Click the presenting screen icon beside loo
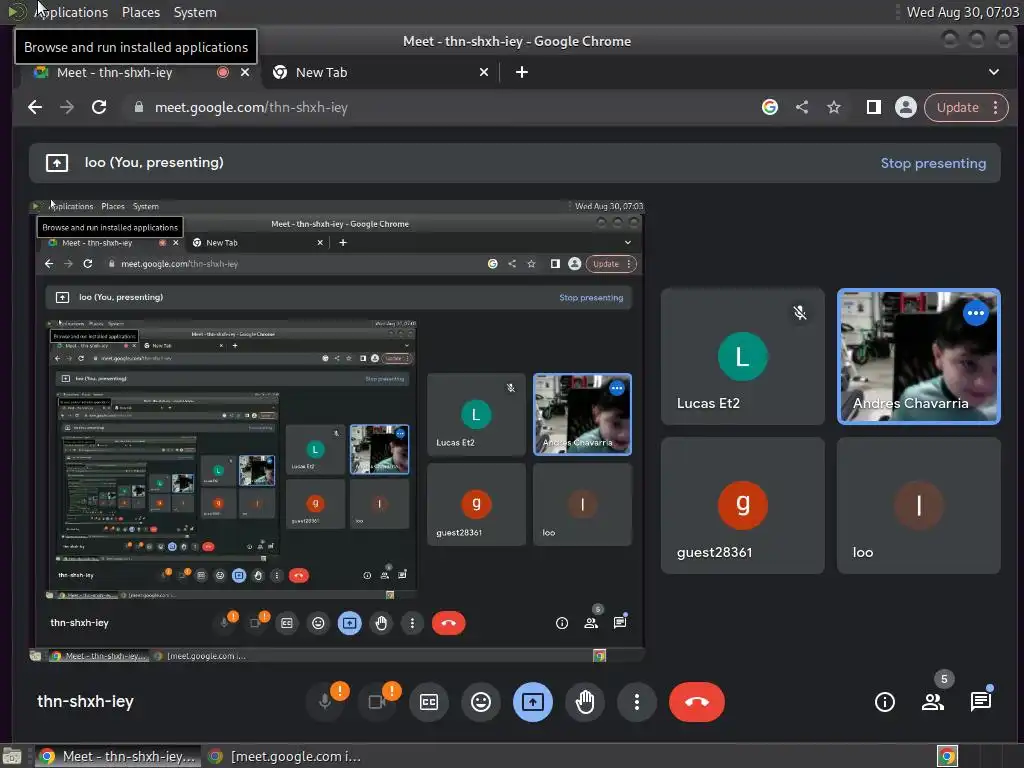The height and width of the screenshot is (768, 1024). tap(57, 163)
